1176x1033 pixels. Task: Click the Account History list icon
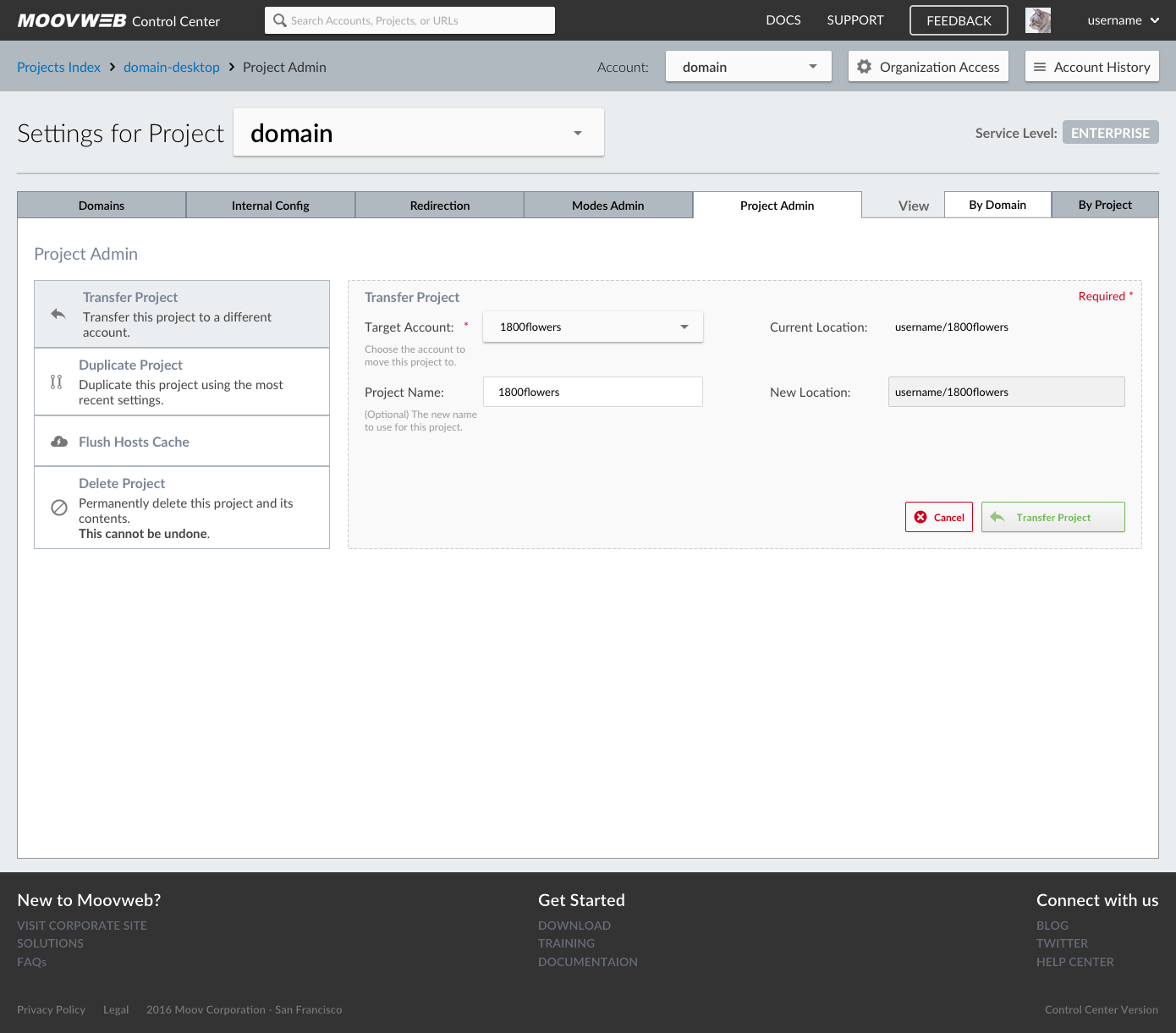1040,67
